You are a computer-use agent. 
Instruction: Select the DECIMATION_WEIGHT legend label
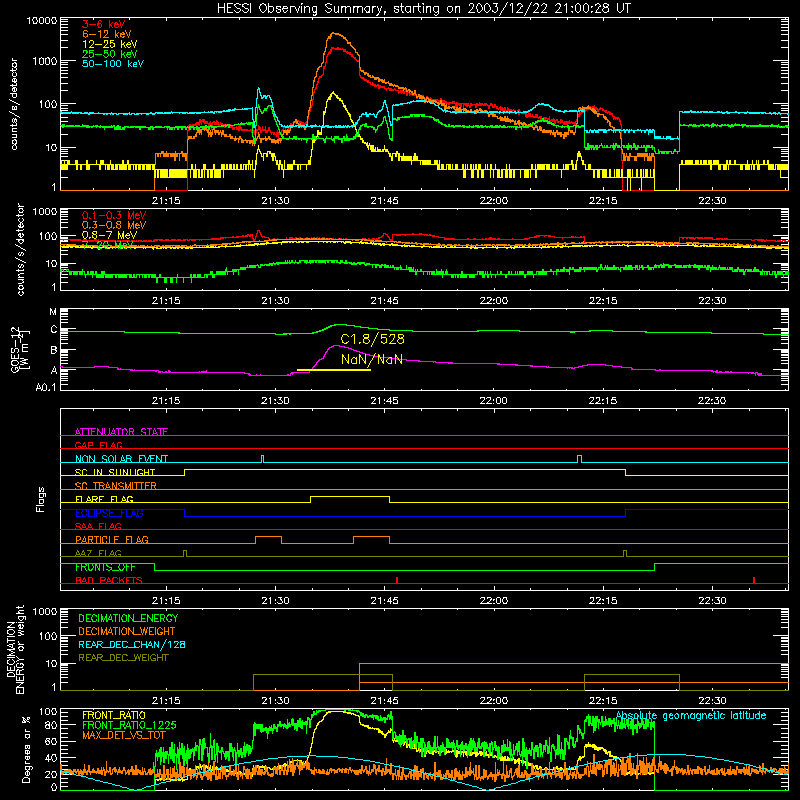(127, 631)
